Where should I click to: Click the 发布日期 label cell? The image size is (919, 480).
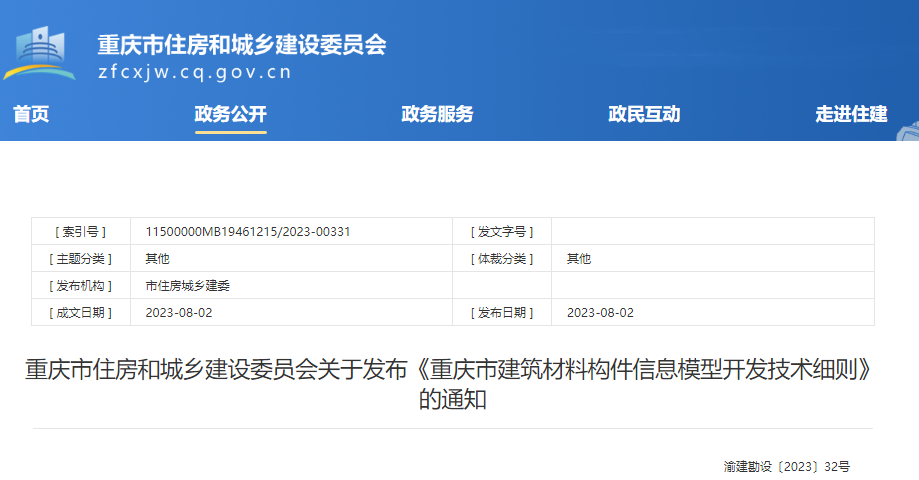pos(502,312)
